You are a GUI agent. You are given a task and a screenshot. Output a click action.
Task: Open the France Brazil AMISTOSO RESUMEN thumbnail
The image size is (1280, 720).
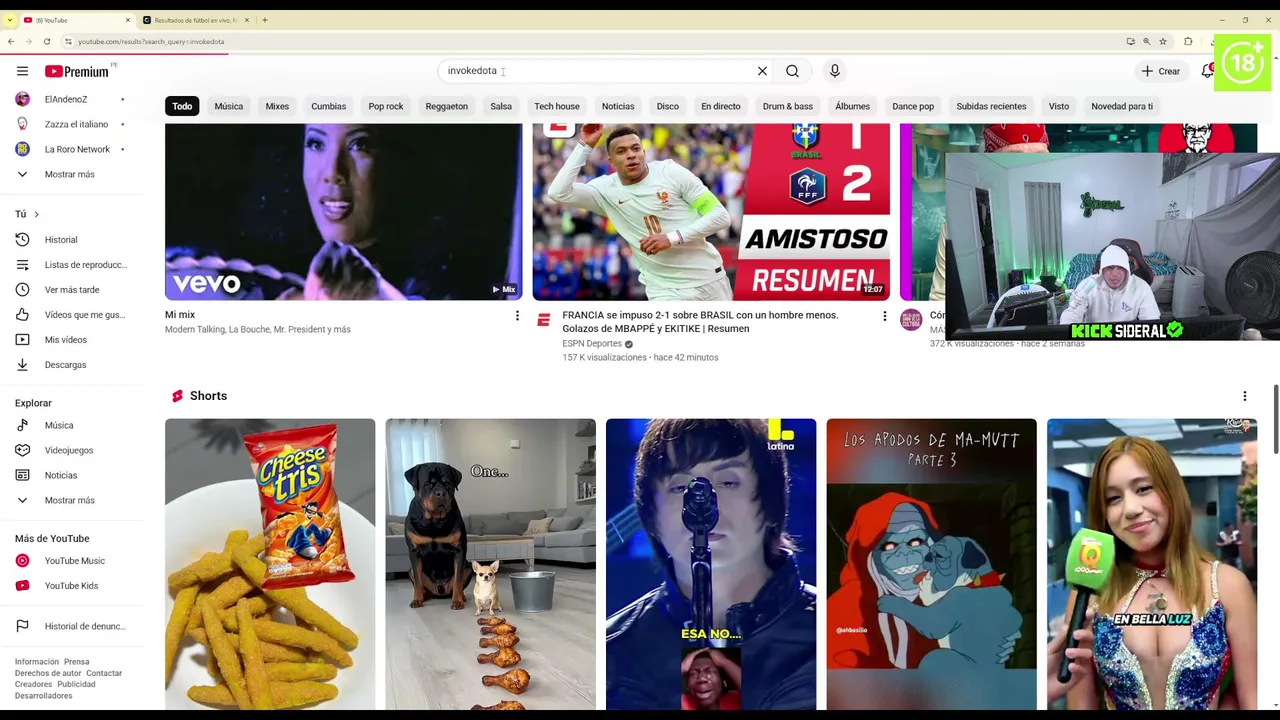click(x=711, y=212)
